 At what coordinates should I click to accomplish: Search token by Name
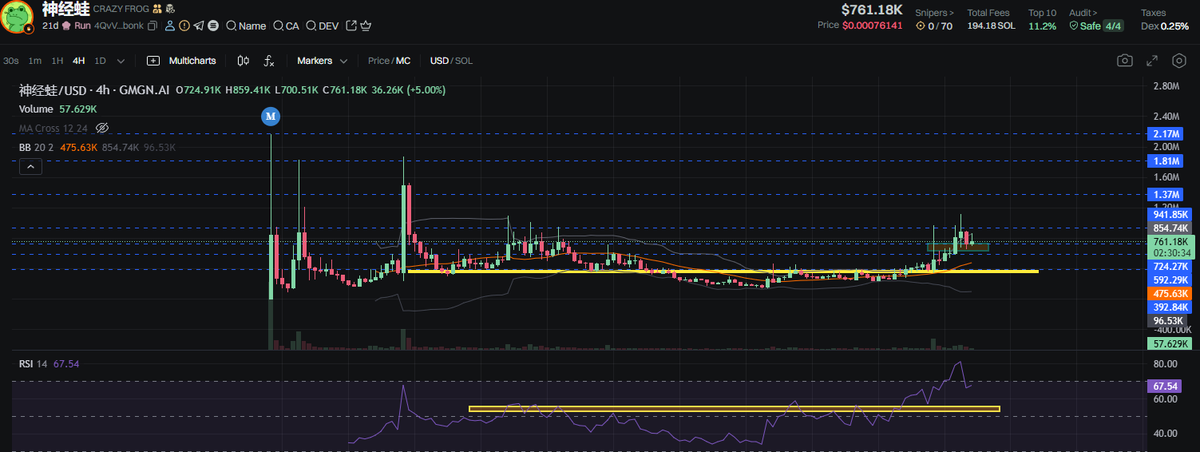coord(246,26)
